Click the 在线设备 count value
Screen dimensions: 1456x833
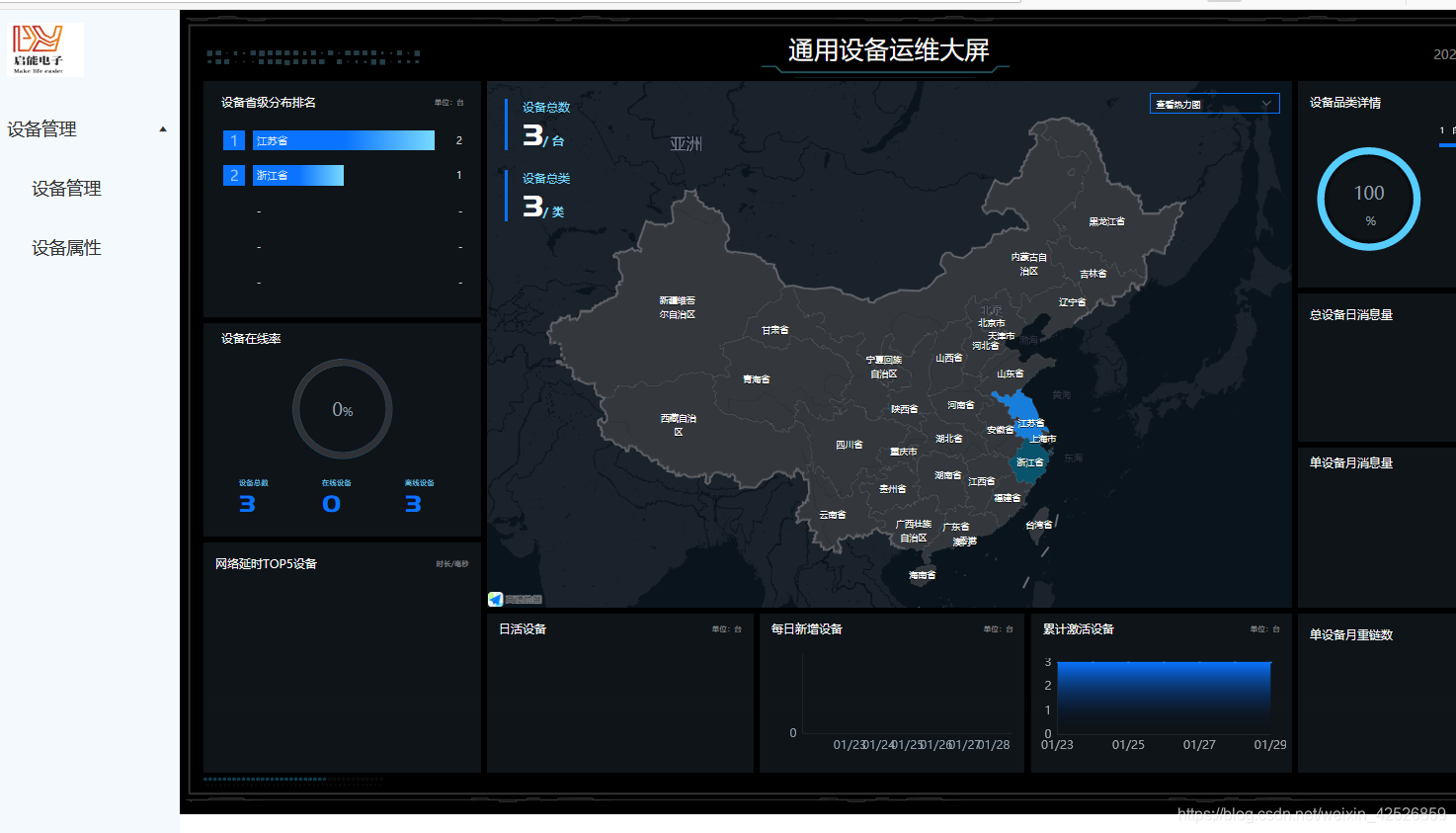(x=331, y=504)
